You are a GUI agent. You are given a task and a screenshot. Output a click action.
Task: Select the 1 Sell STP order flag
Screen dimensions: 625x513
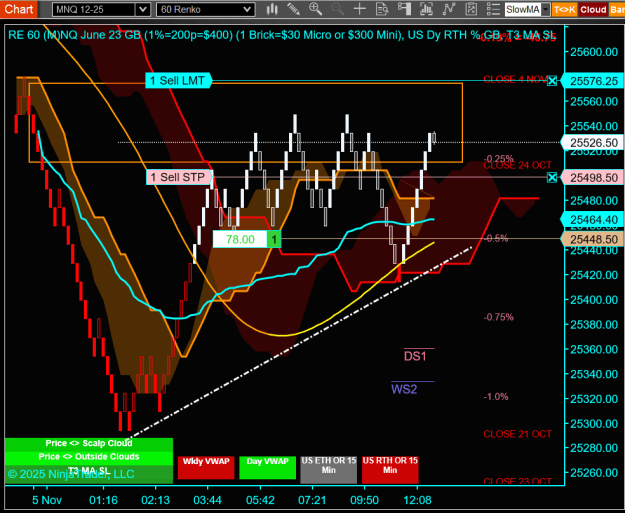tap(180, 177)
